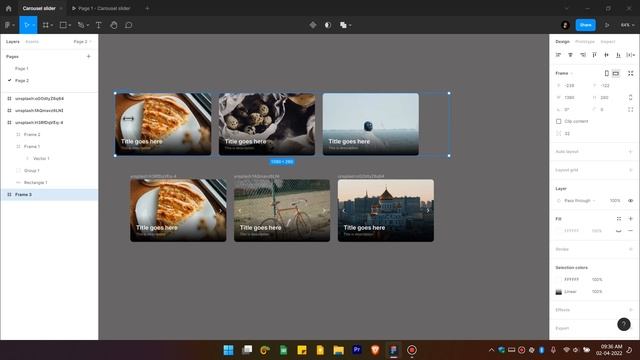Click the pie slice card in selected frame
The image size is (640, 360).
pyautogui.click(x=163, y=124)
